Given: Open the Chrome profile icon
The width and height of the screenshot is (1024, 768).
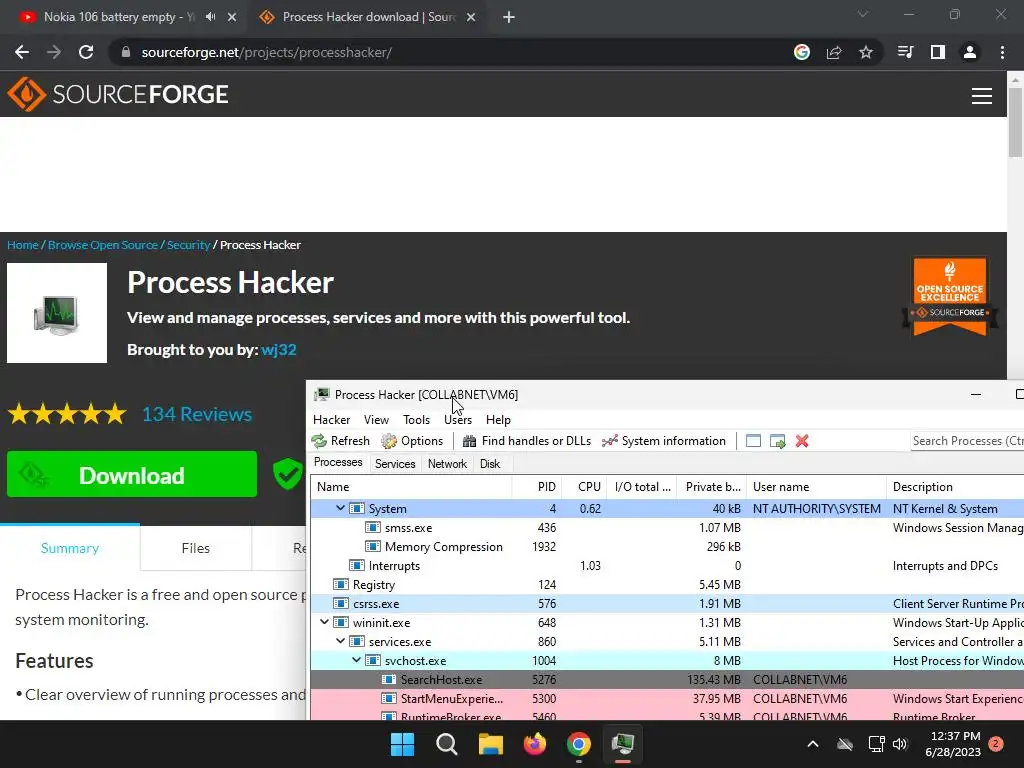Looking at the screenshot, I should (x=970, y=52).
